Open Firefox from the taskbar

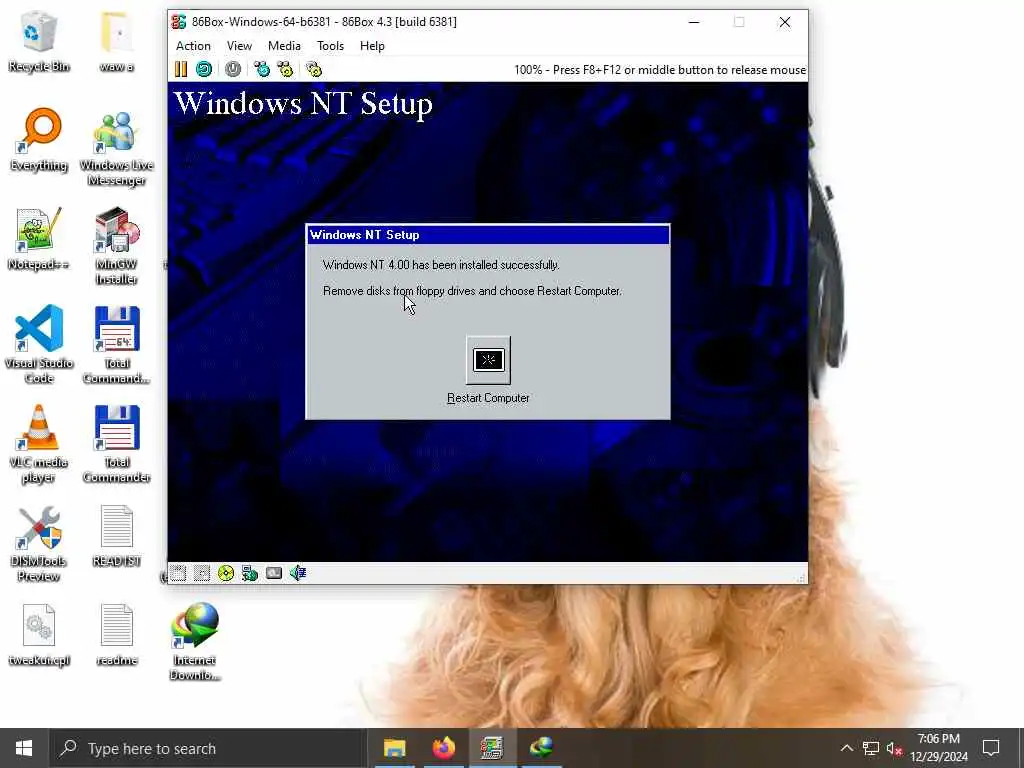(x=443, y=748)
